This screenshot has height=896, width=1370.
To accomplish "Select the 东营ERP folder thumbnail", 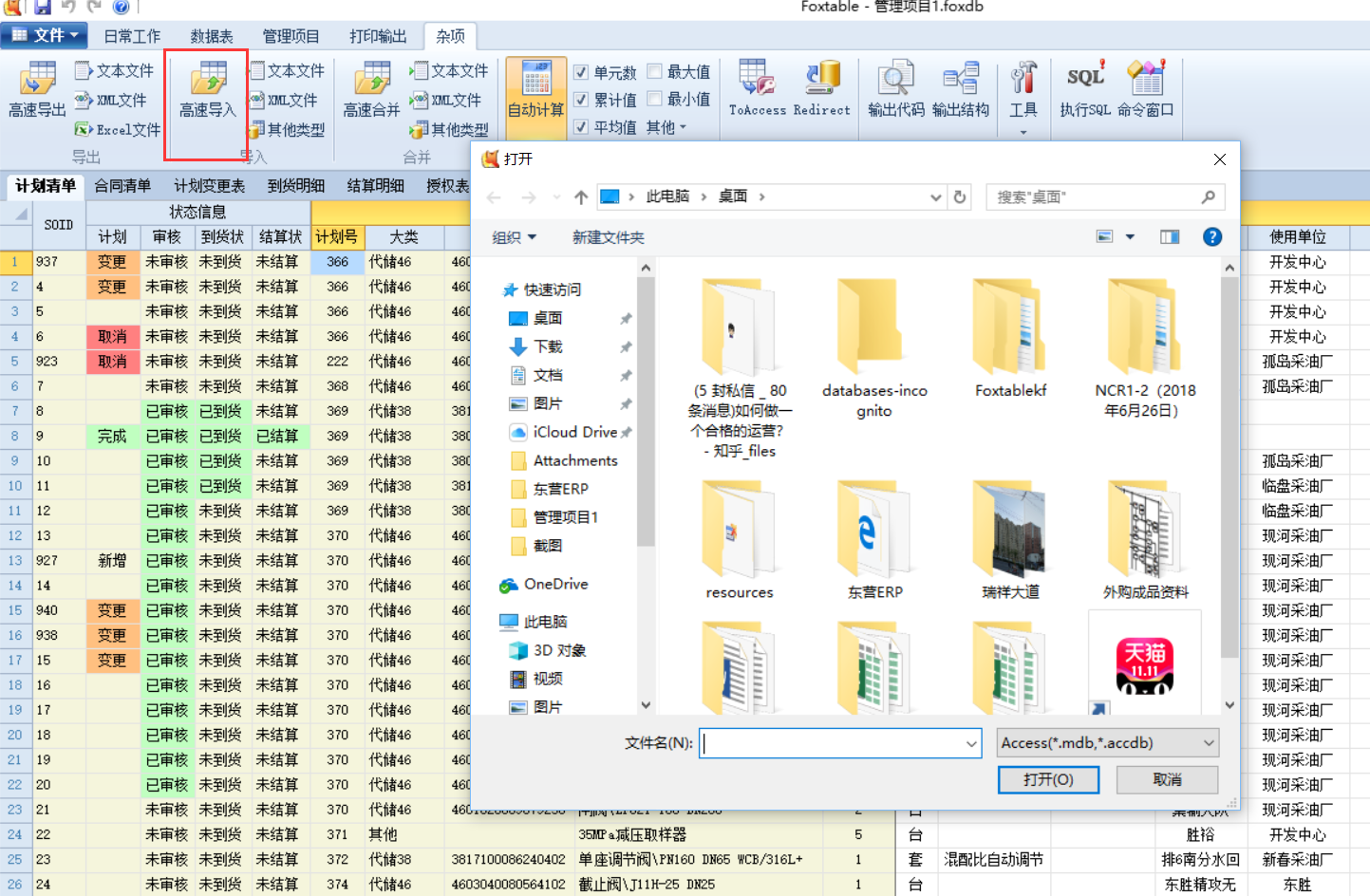I will click(x=875, y=539).
